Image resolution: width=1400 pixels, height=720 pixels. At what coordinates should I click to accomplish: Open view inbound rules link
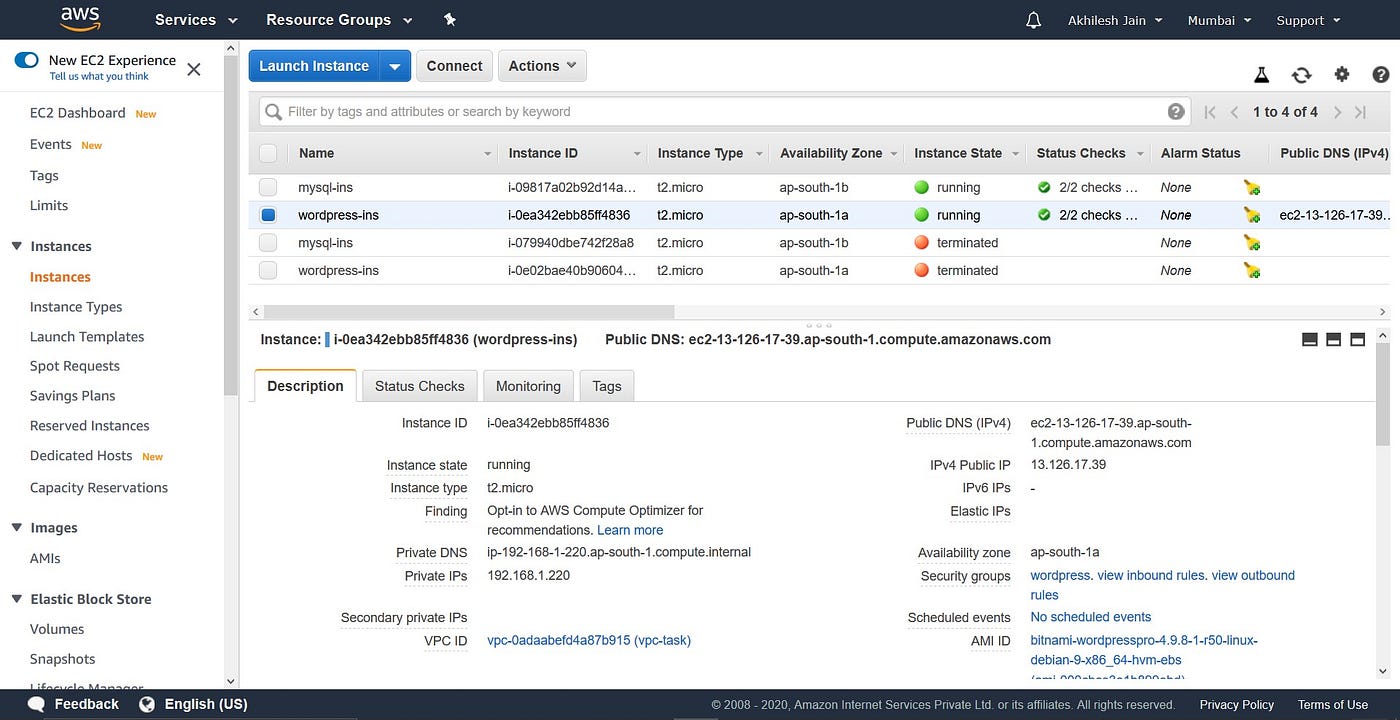(x=1151, y=575)
